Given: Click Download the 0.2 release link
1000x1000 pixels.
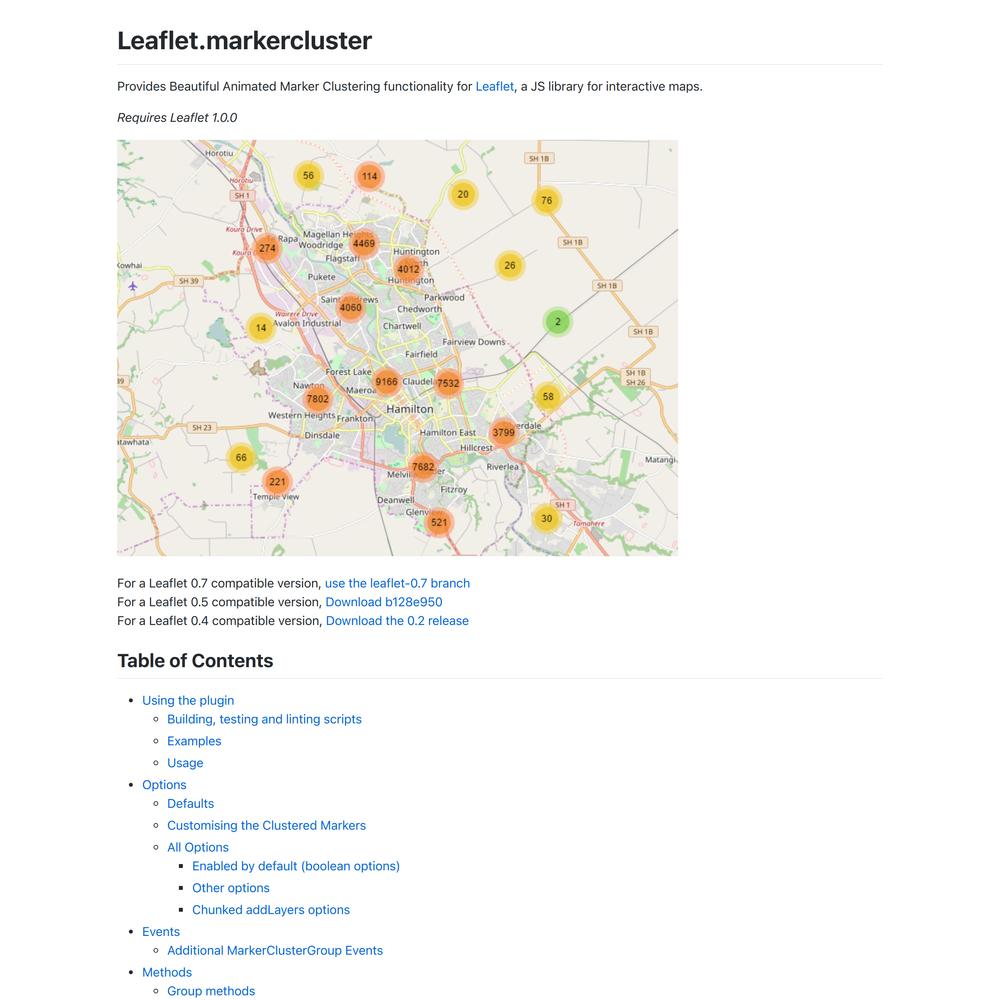Looking at the screenshot, I should [x=397, y=621].
